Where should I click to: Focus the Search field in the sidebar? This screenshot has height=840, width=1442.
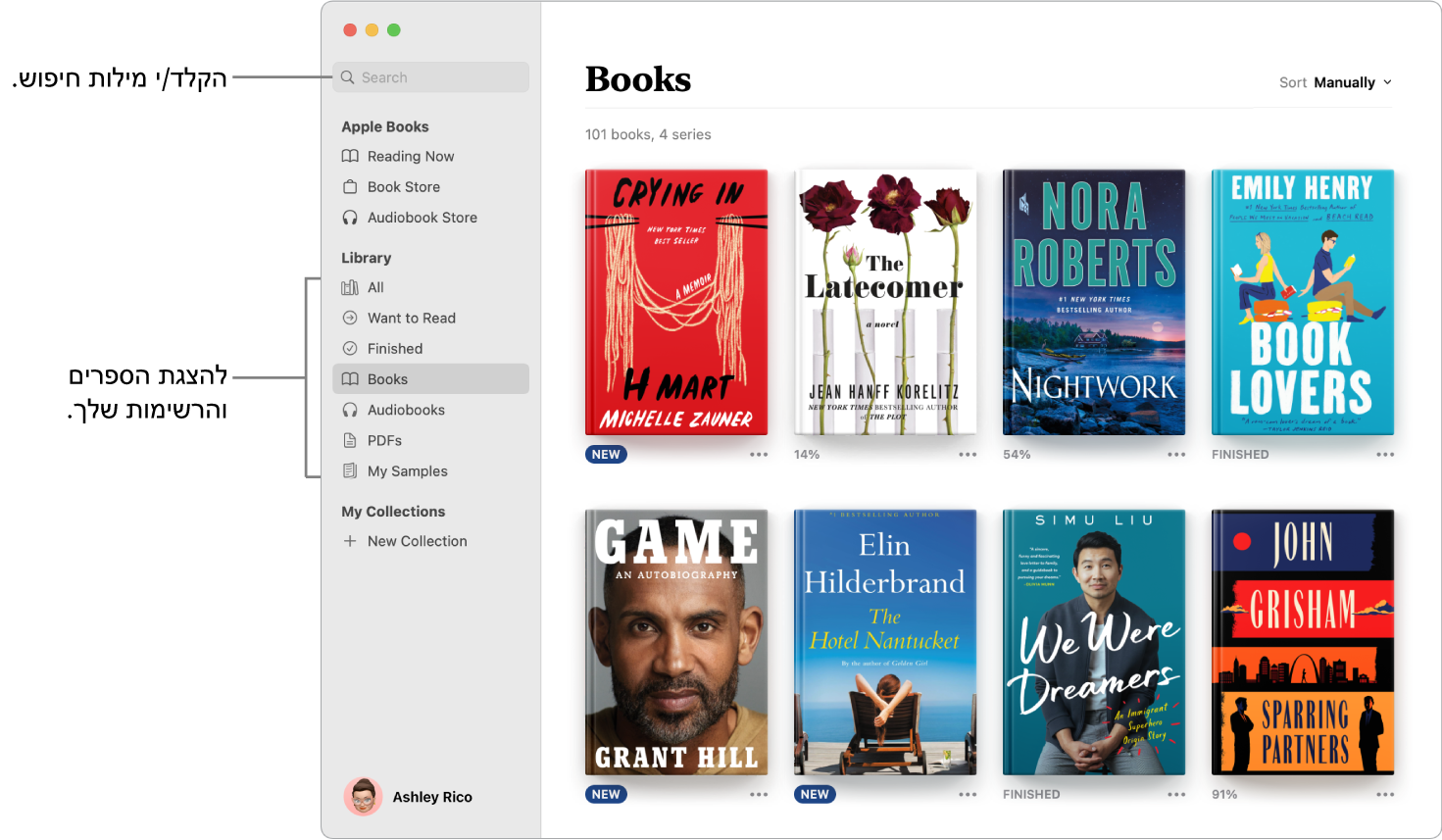coord(430,77)
